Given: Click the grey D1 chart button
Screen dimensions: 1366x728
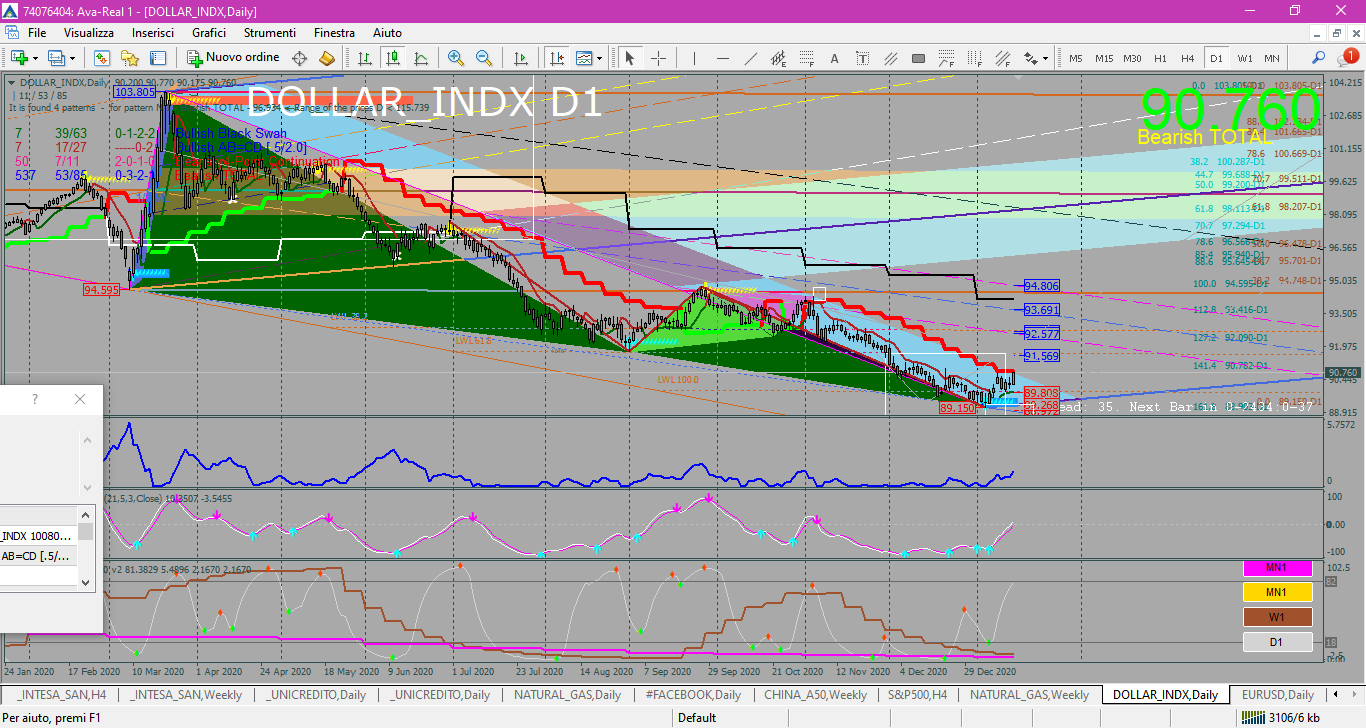Looking at the screenshot, I should click(x=1276, y=642).
